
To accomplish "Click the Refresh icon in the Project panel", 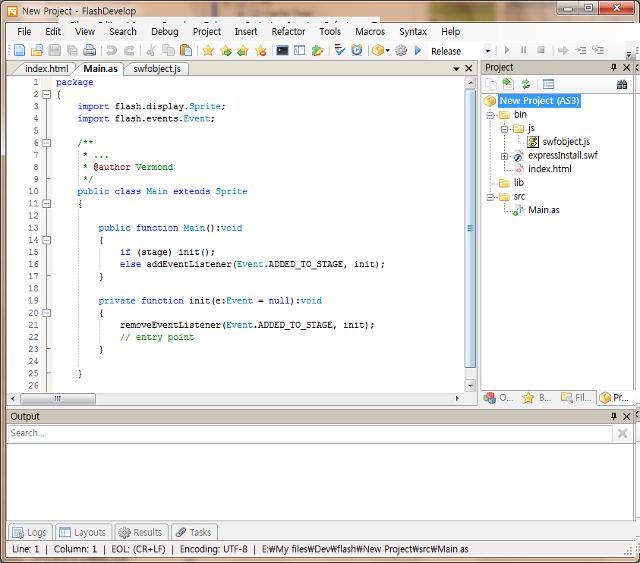I will [x=526, y=85].
